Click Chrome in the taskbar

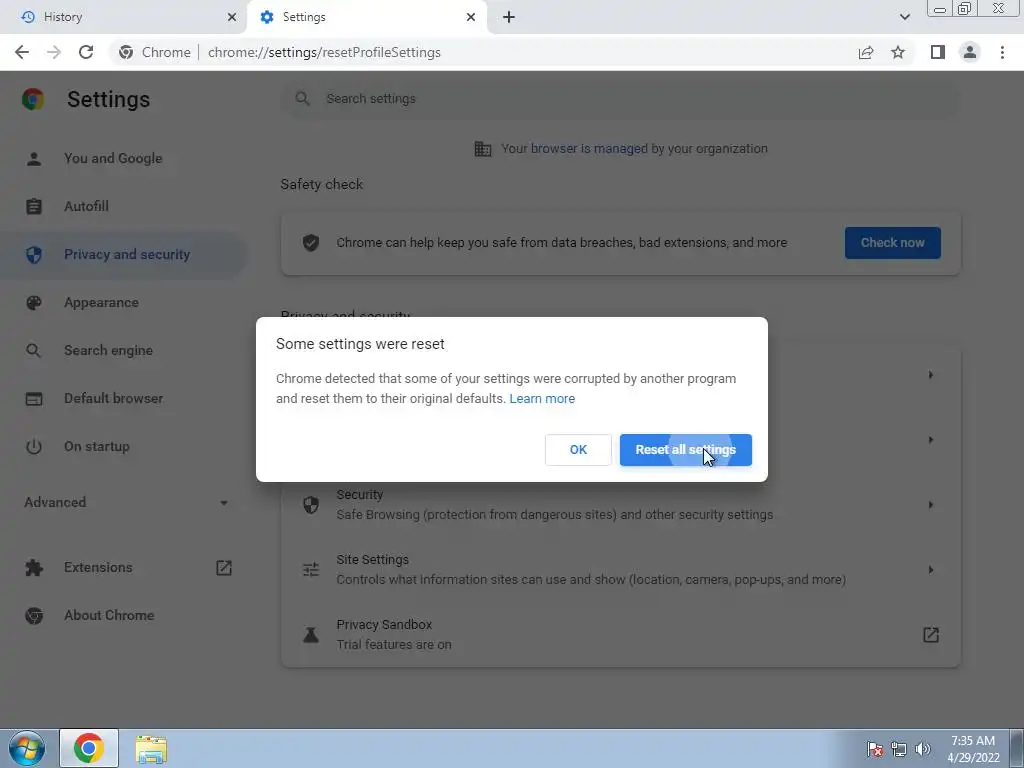pos(89,748)
